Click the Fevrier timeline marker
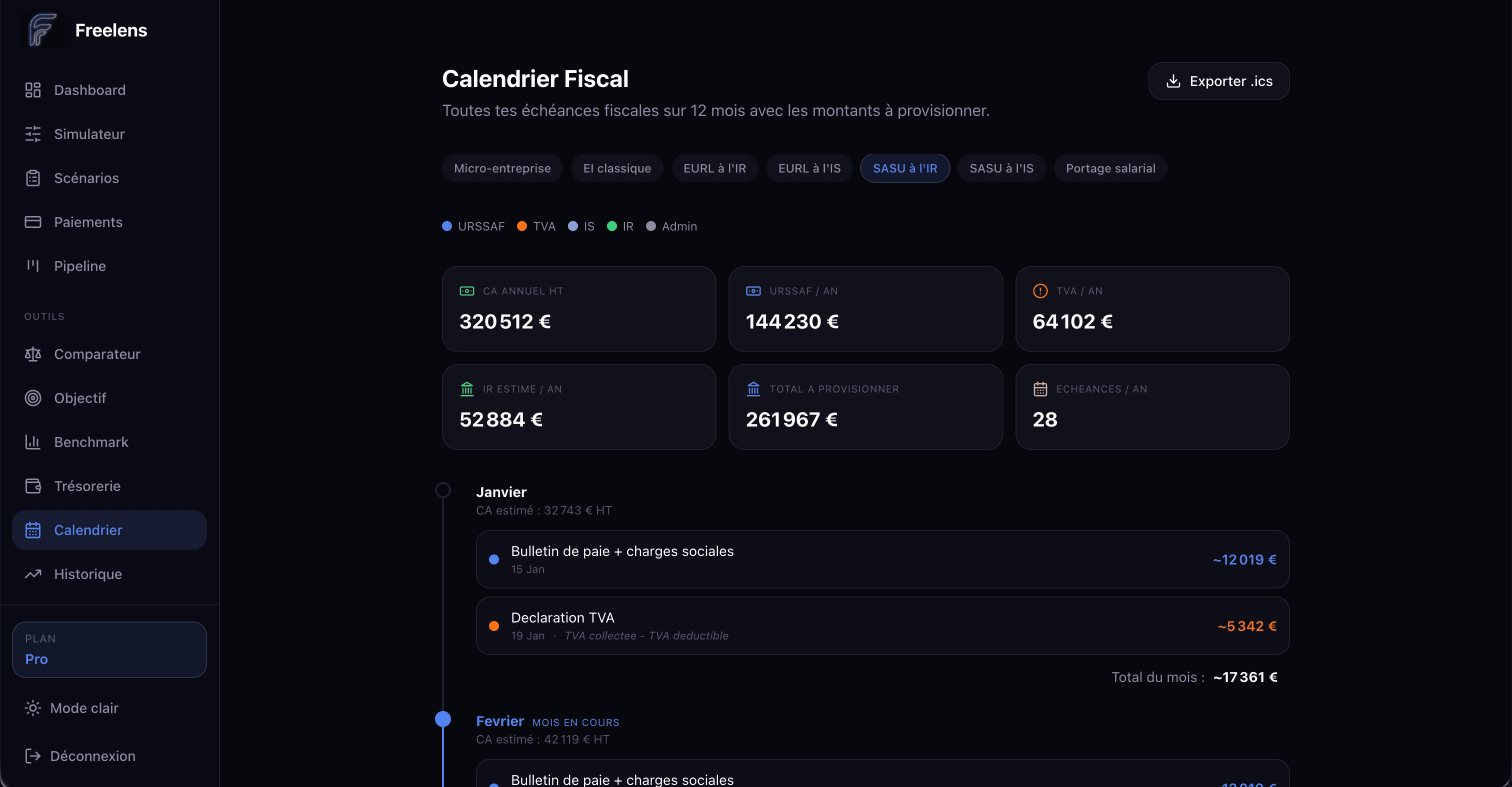This screenshot has width=1512, height=787. 442,719
